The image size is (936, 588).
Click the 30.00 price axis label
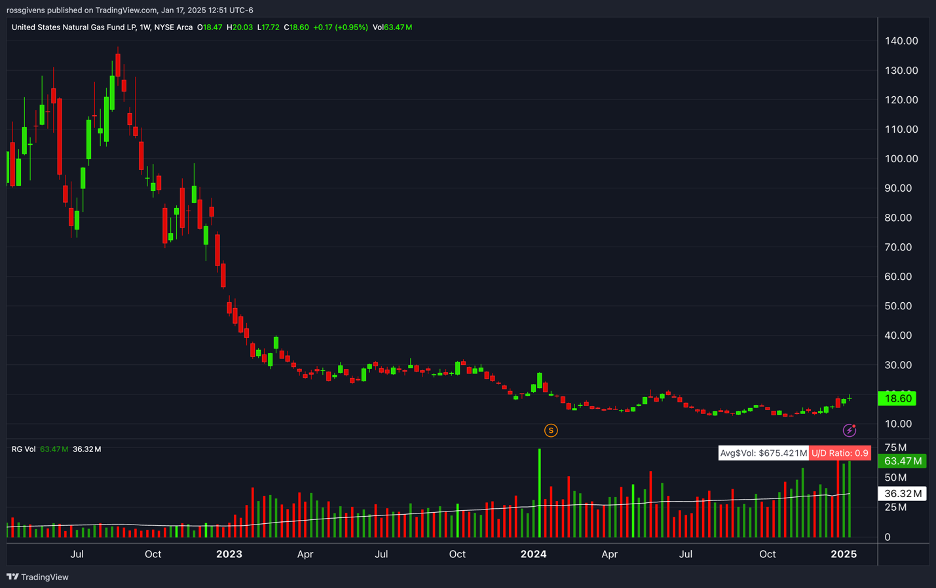pyautogui.click(x=898, y=365)
